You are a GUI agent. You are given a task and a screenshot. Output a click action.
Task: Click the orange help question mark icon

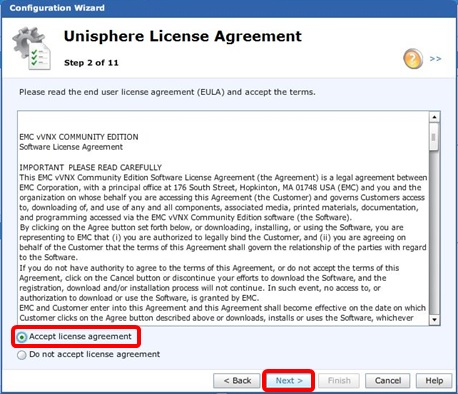tap(413, 59)
